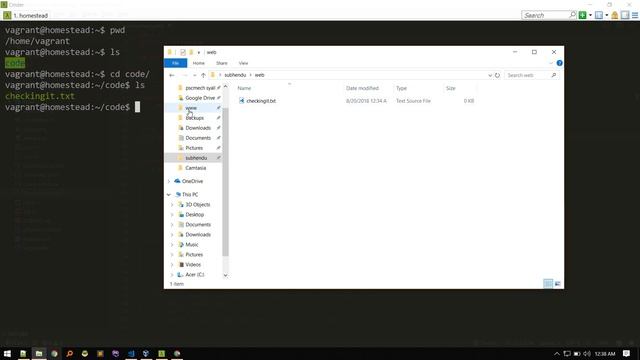
Task: Select 'subhendu' in Quick access
Action: (x=196, y=158)
